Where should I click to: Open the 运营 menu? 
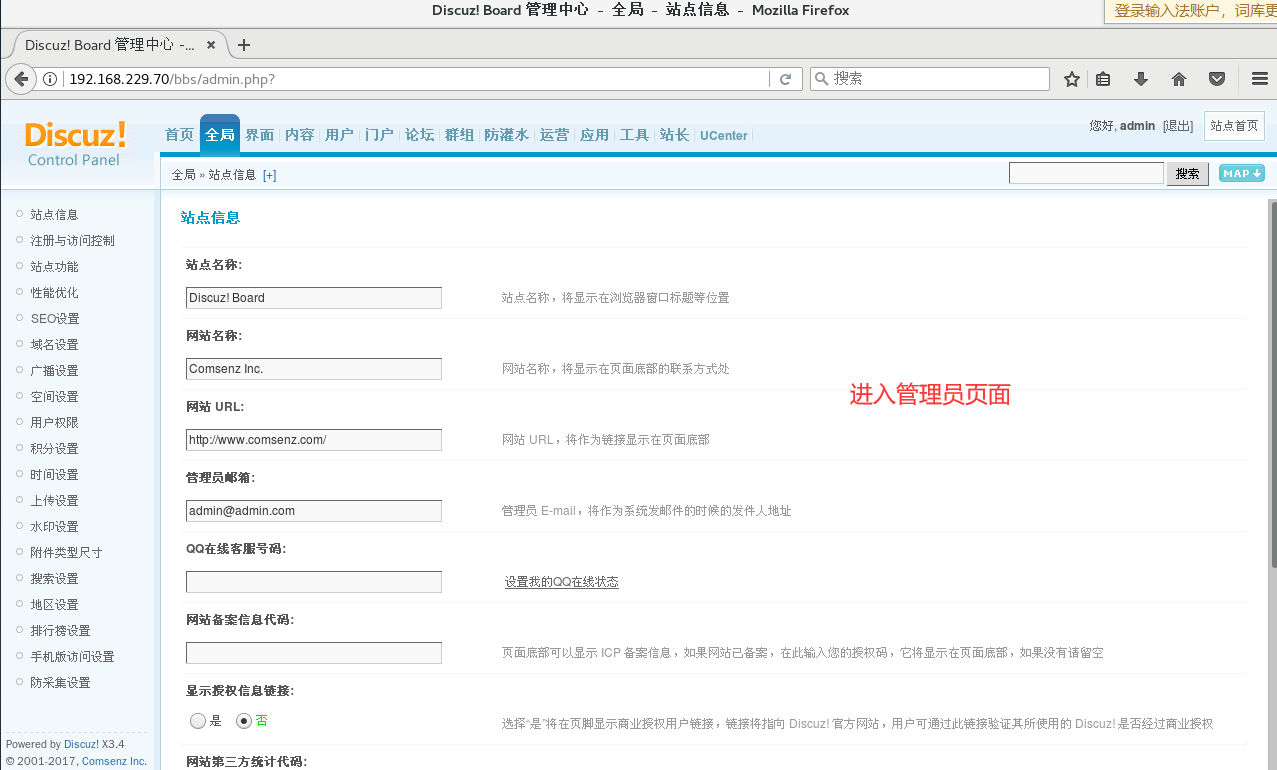pyautogui.click(x=554, y=135)
